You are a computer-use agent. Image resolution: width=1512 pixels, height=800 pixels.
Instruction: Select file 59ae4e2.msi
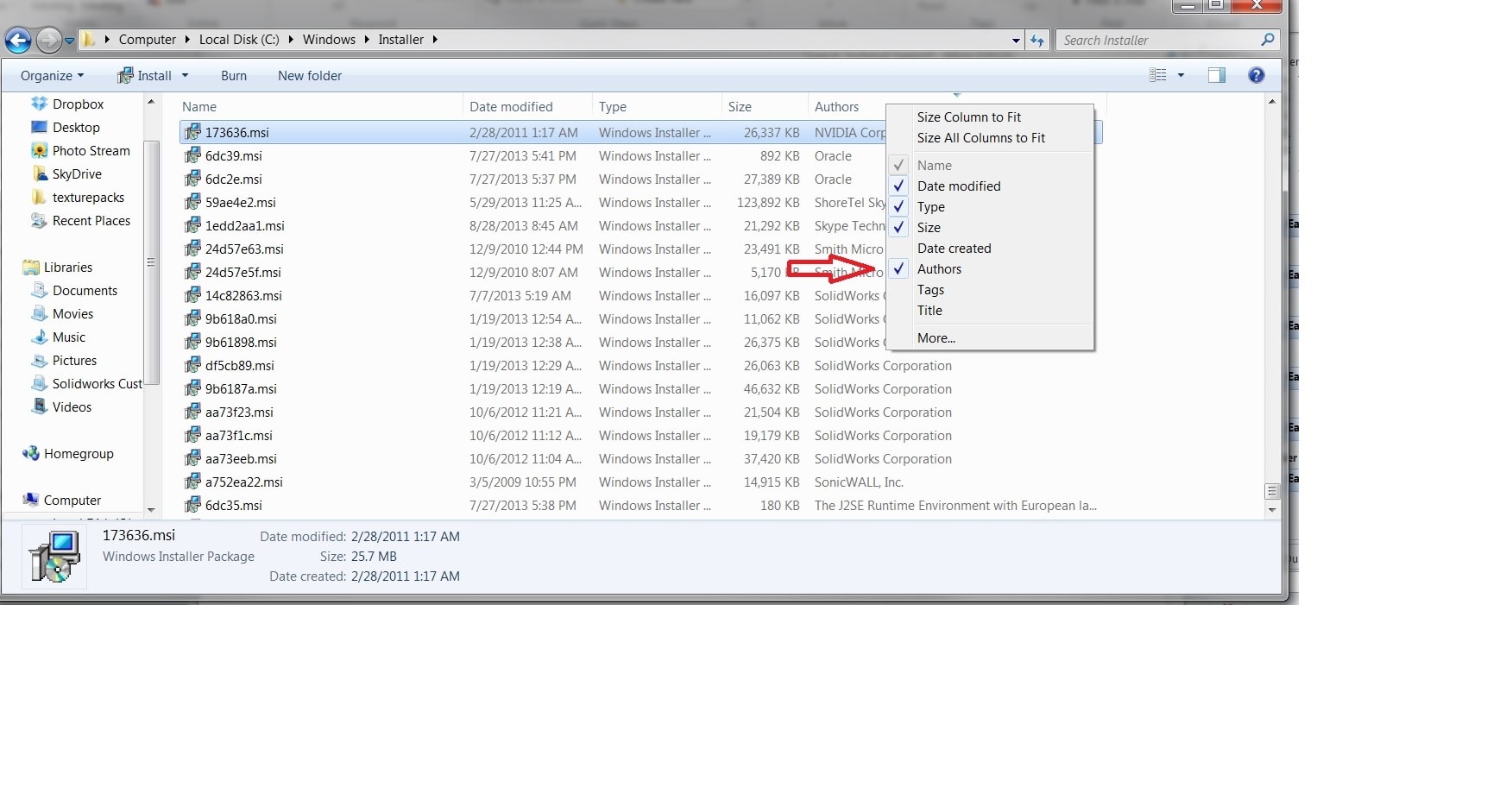(241, 203)
